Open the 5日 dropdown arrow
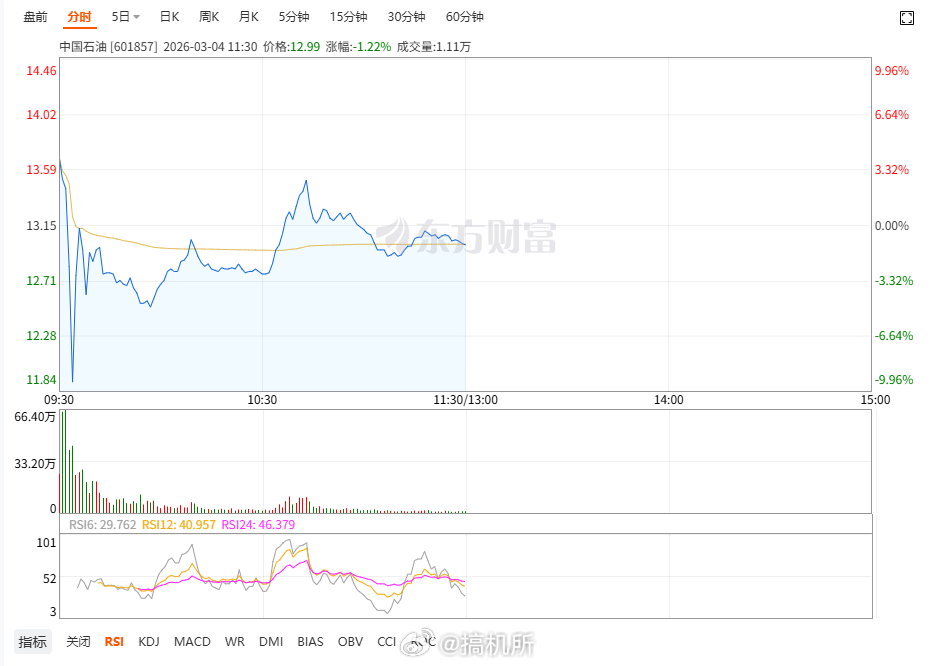 [136, 17]
